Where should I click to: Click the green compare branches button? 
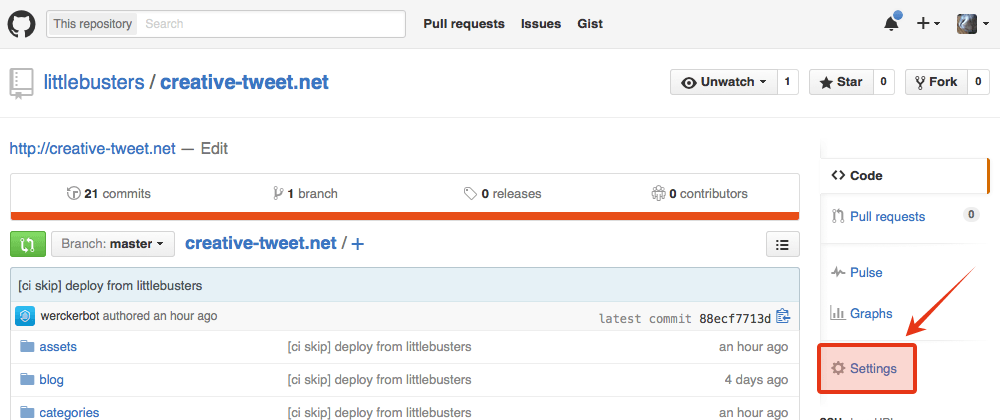tap(28, 243)
